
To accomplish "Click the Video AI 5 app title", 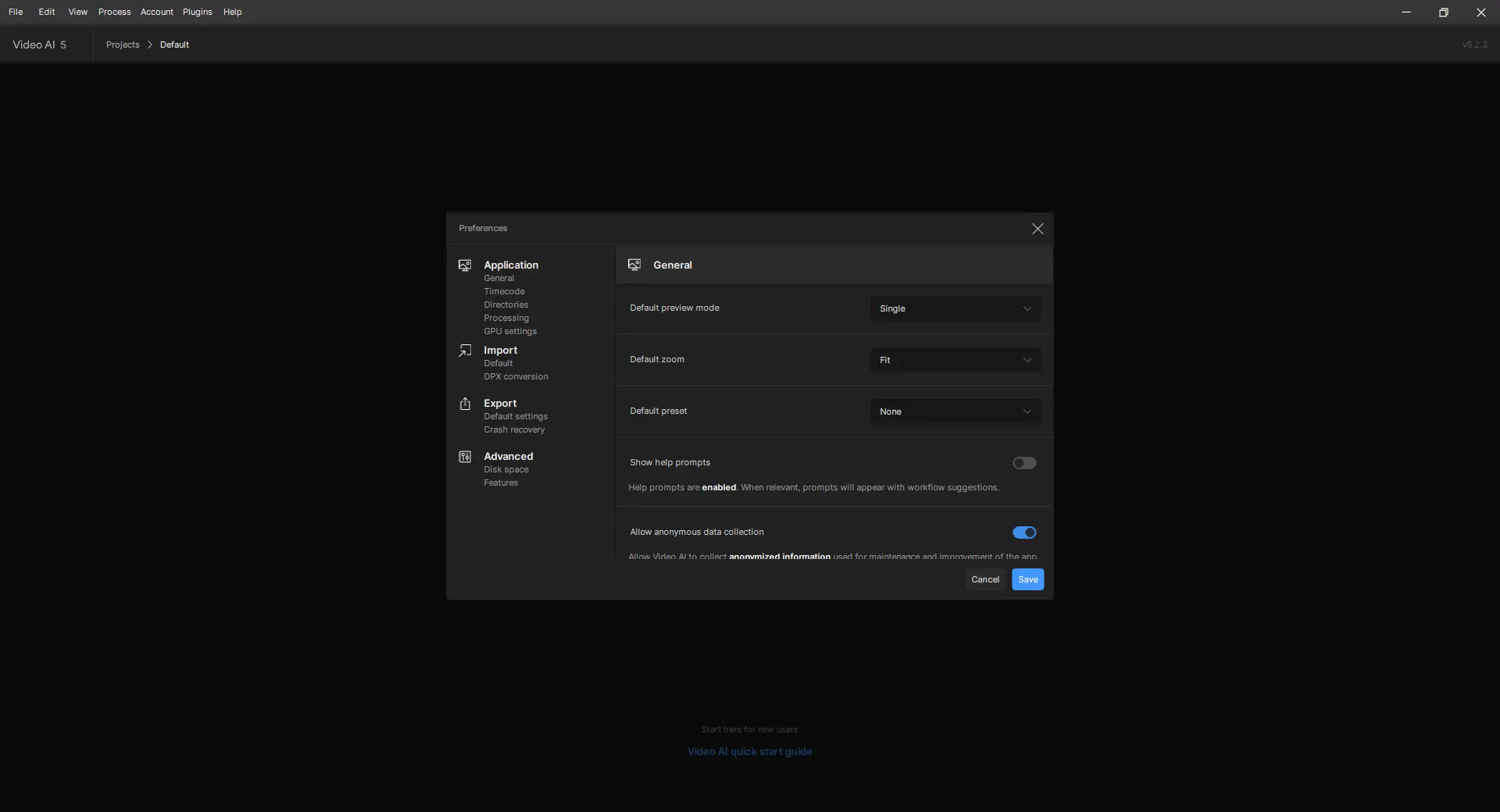I will click(39, 45).
